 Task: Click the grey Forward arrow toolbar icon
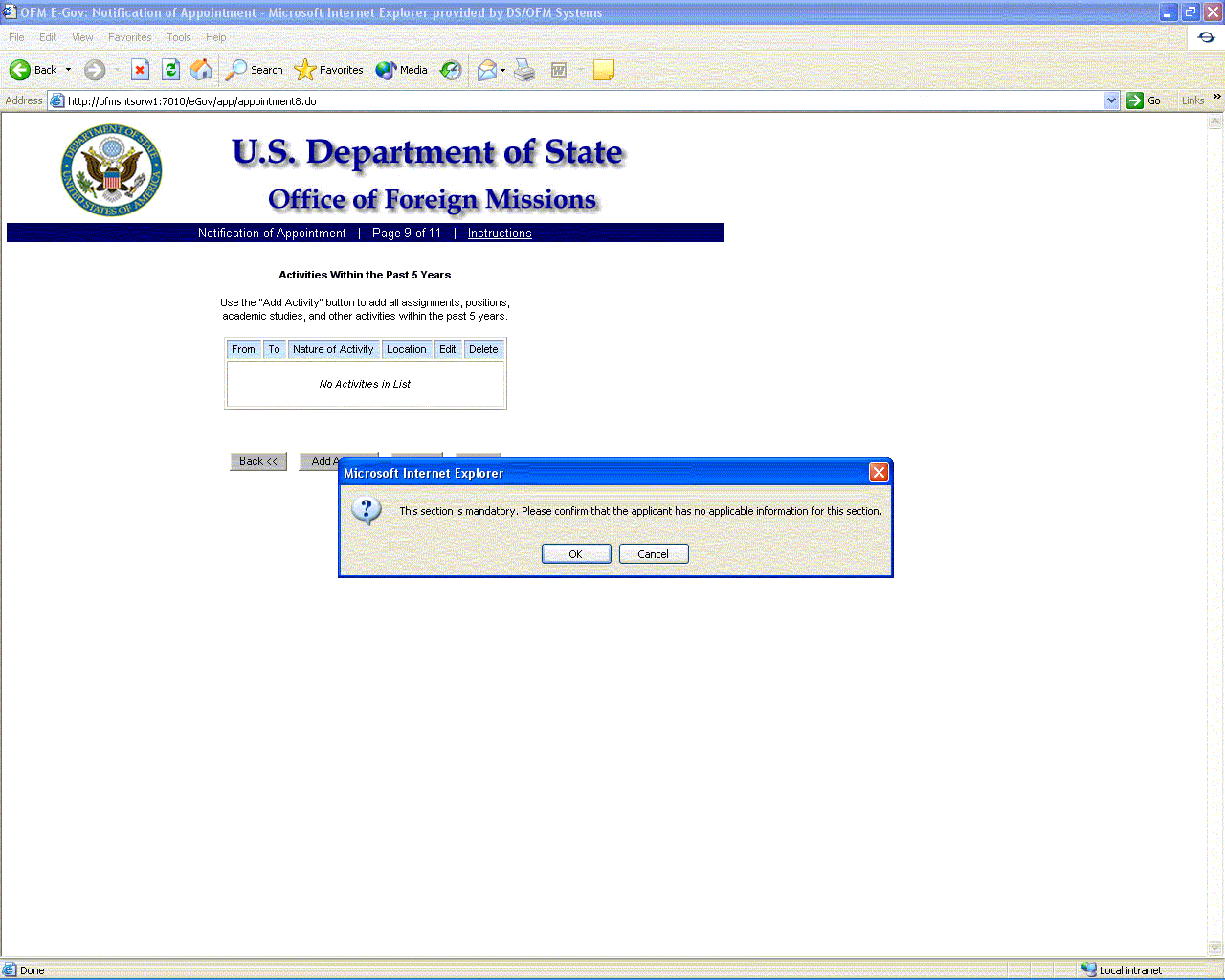point(95,70)
